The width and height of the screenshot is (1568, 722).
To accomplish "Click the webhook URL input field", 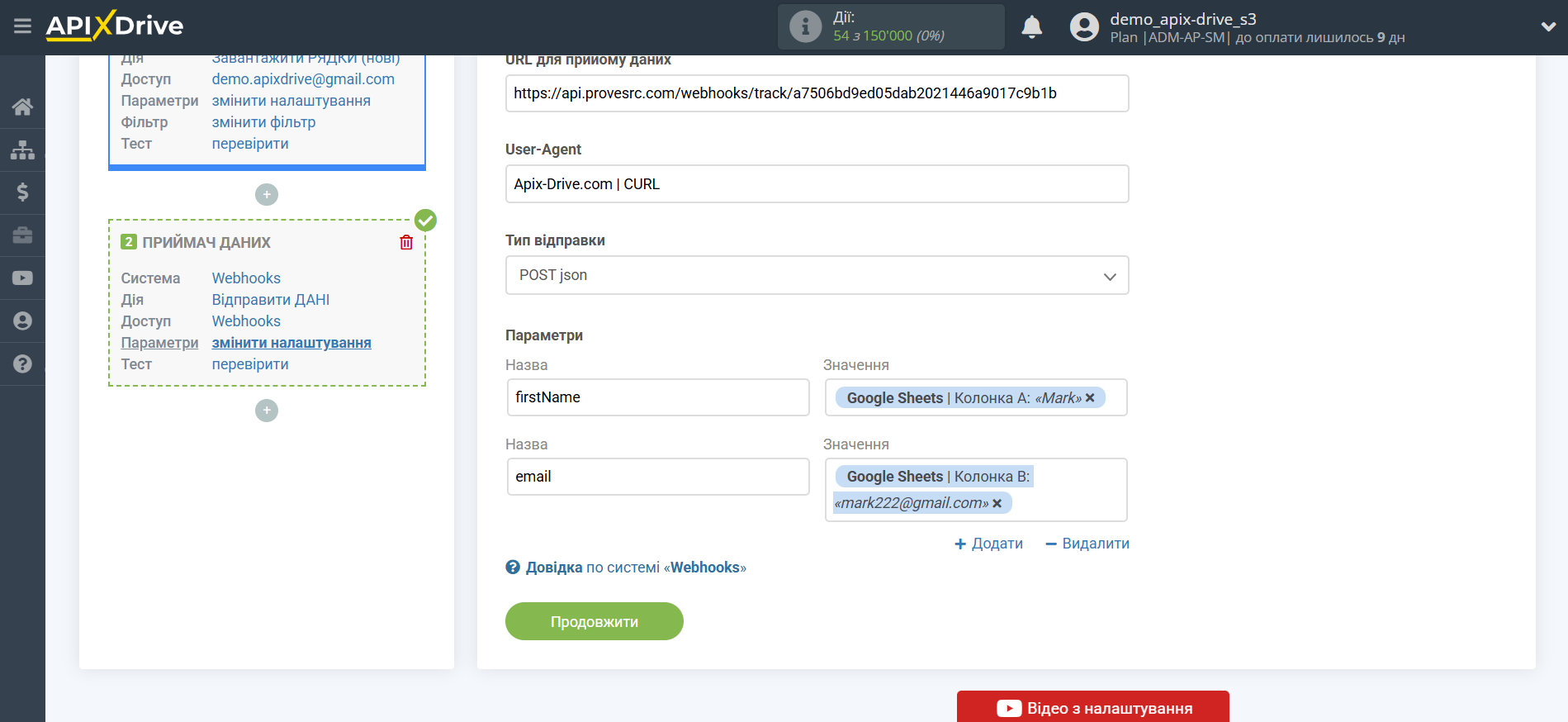I will tap(817, 93).
